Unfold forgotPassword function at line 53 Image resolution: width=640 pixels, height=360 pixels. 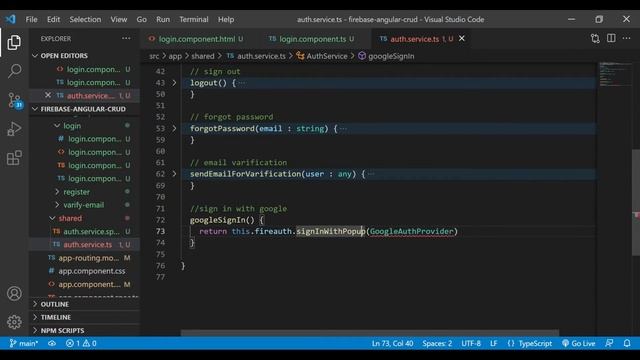pyautogui.click(x=174, y=129)
